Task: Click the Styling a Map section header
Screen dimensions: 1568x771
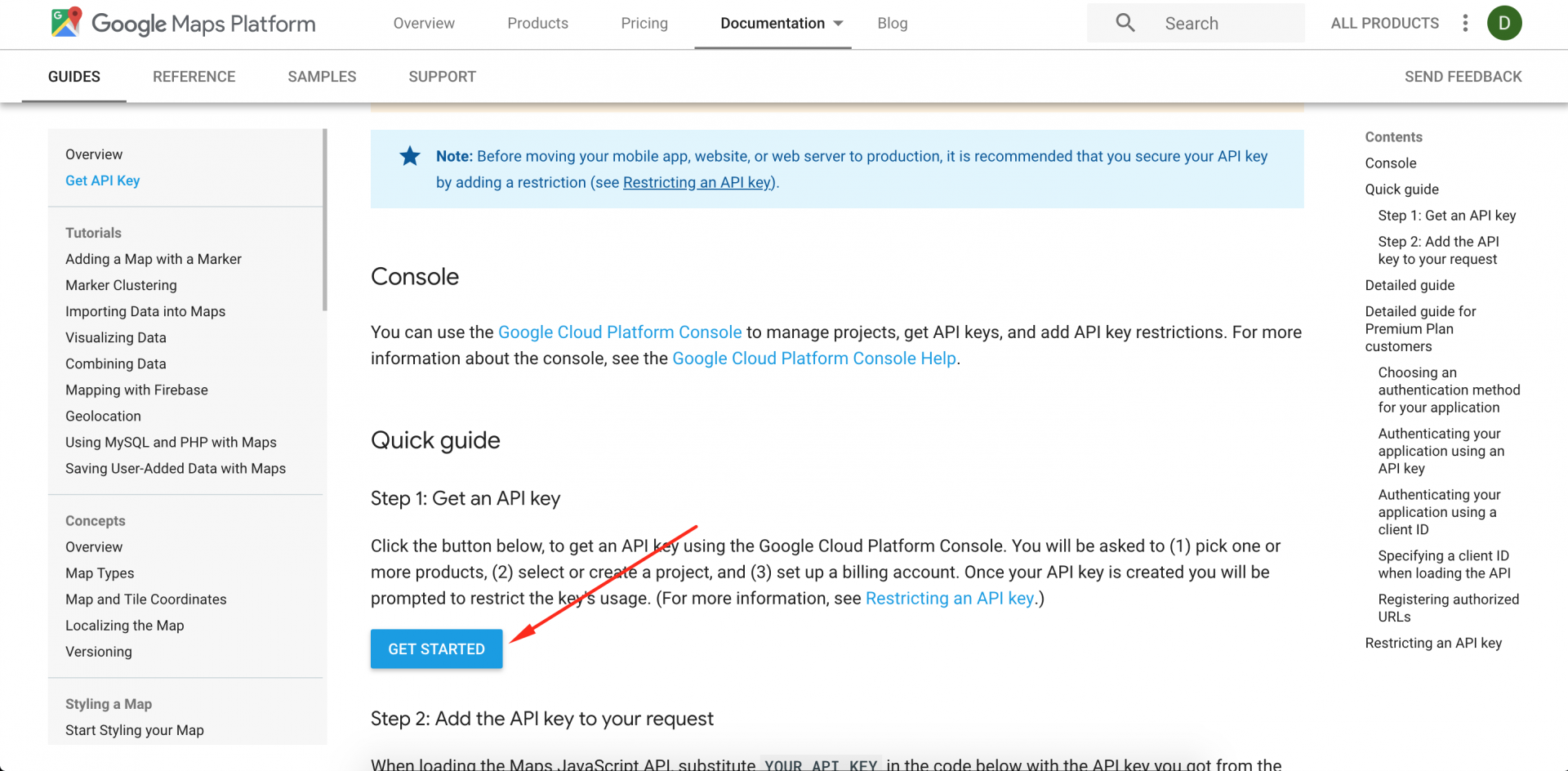Action: (109, 703)
